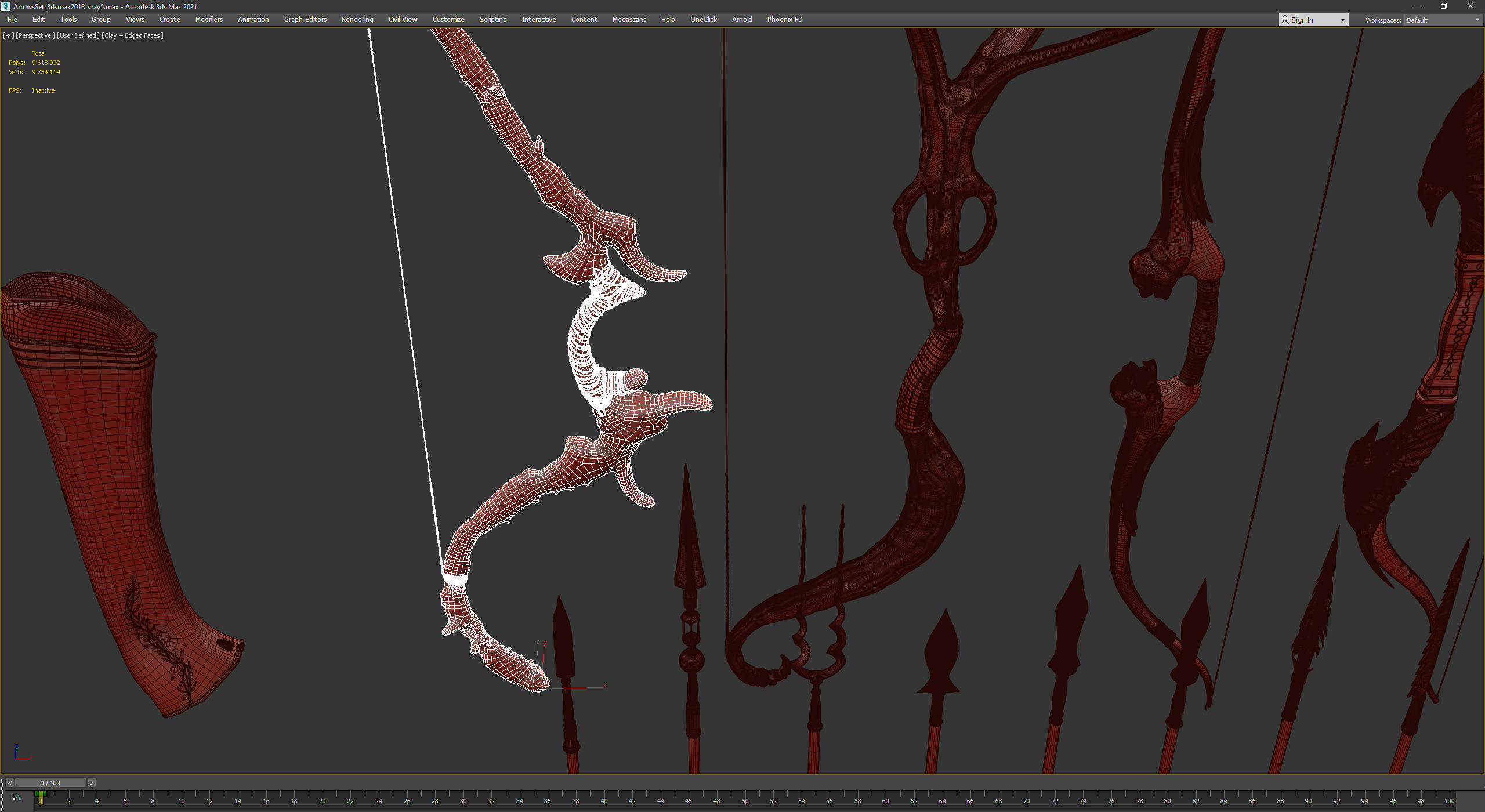Image resolution: width=1485 pixels, height=812 pixels.
Task: Open the Phoenix FD menu
Action: click(784, 20)
